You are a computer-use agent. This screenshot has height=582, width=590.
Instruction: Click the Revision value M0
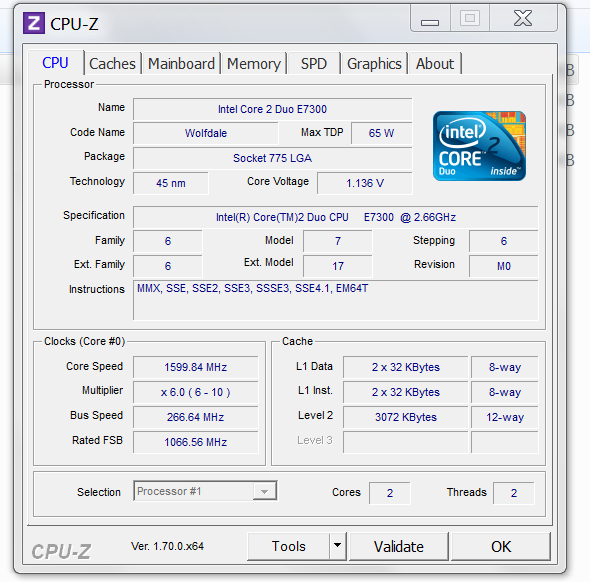tap(504, 266)
